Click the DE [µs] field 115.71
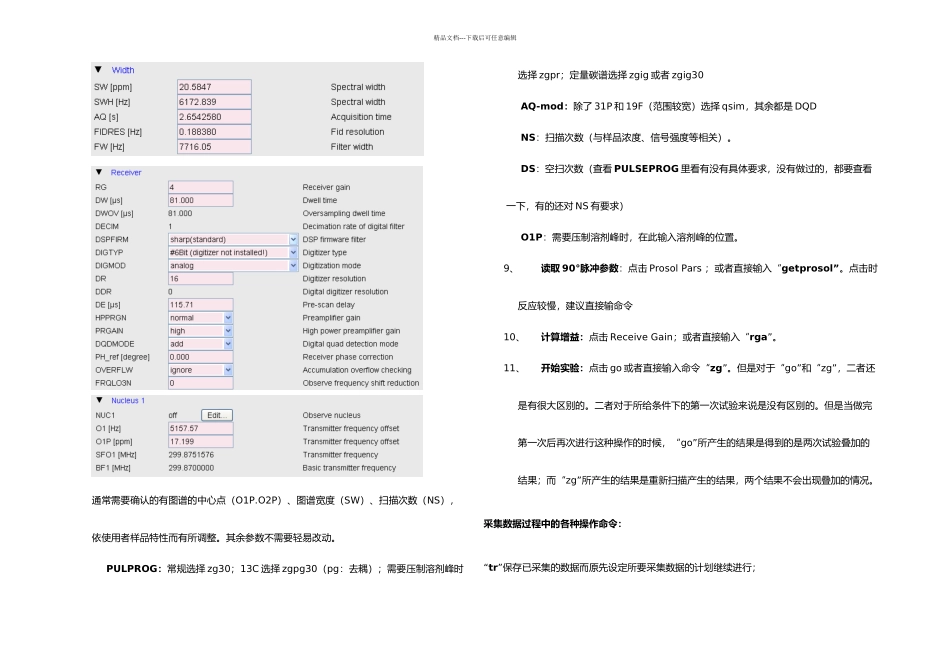 coord(201,305)
